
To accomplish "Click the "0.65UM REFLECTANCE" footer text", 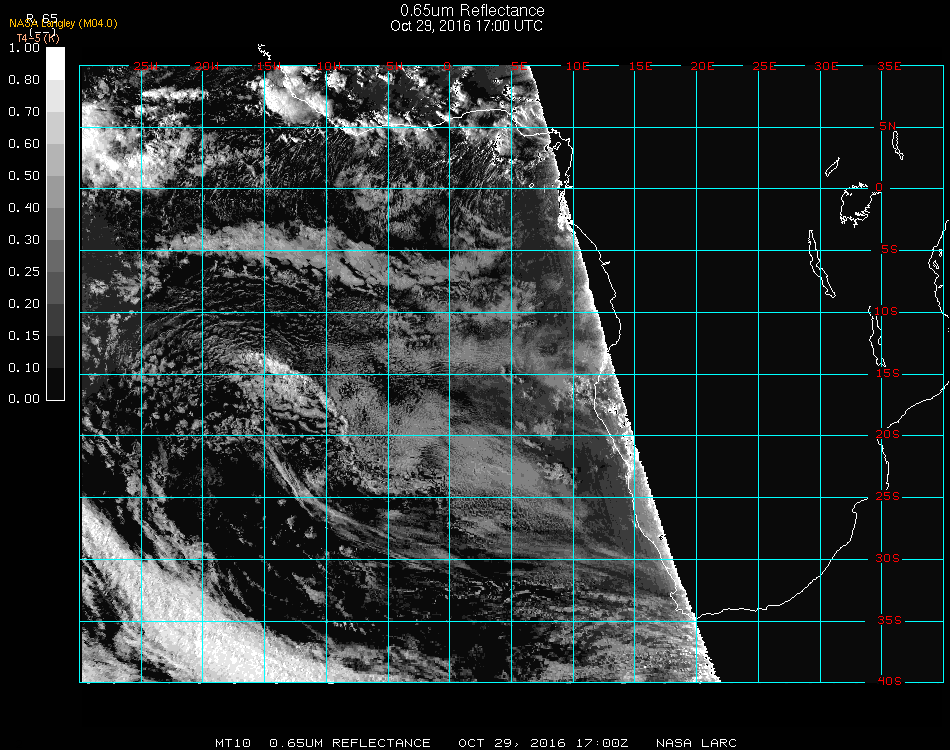I will [350, 743].
